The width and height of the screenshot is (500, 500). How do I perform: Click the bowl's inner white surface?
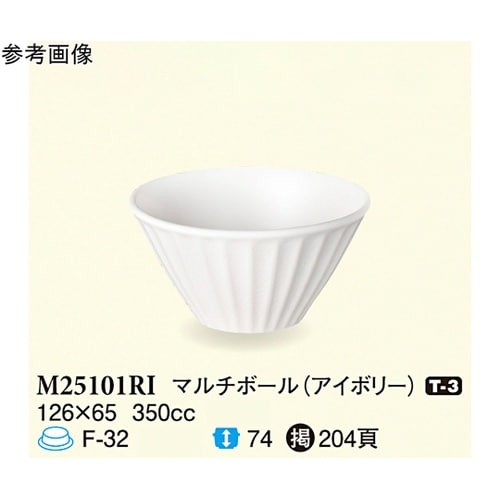[x=248, y=198]
